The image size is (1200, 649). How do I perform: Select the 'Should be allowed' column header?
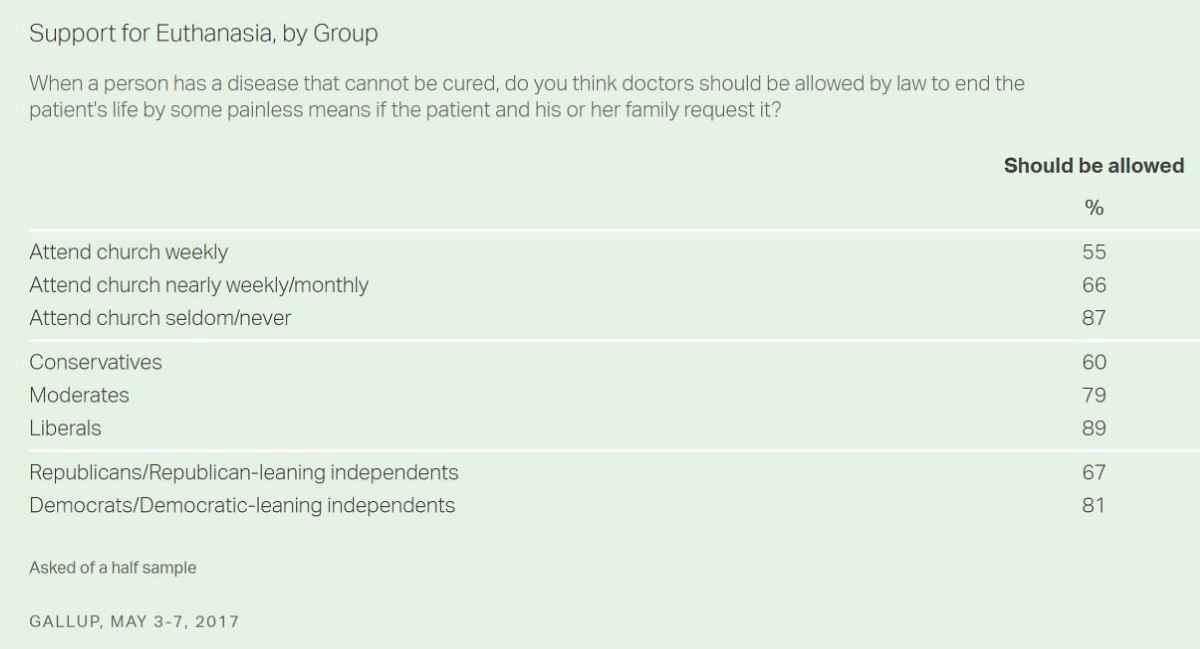1094,166
